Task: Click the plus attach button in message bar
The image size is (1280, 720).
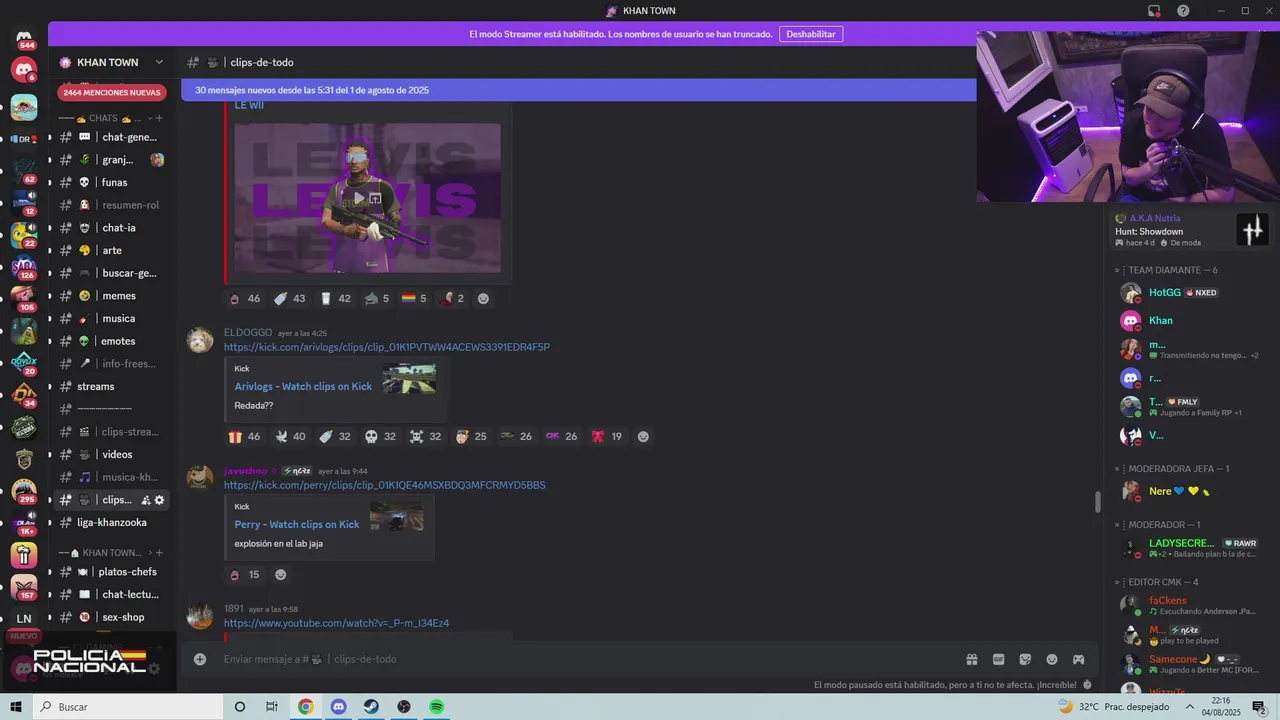Action: tap(200, 659)
